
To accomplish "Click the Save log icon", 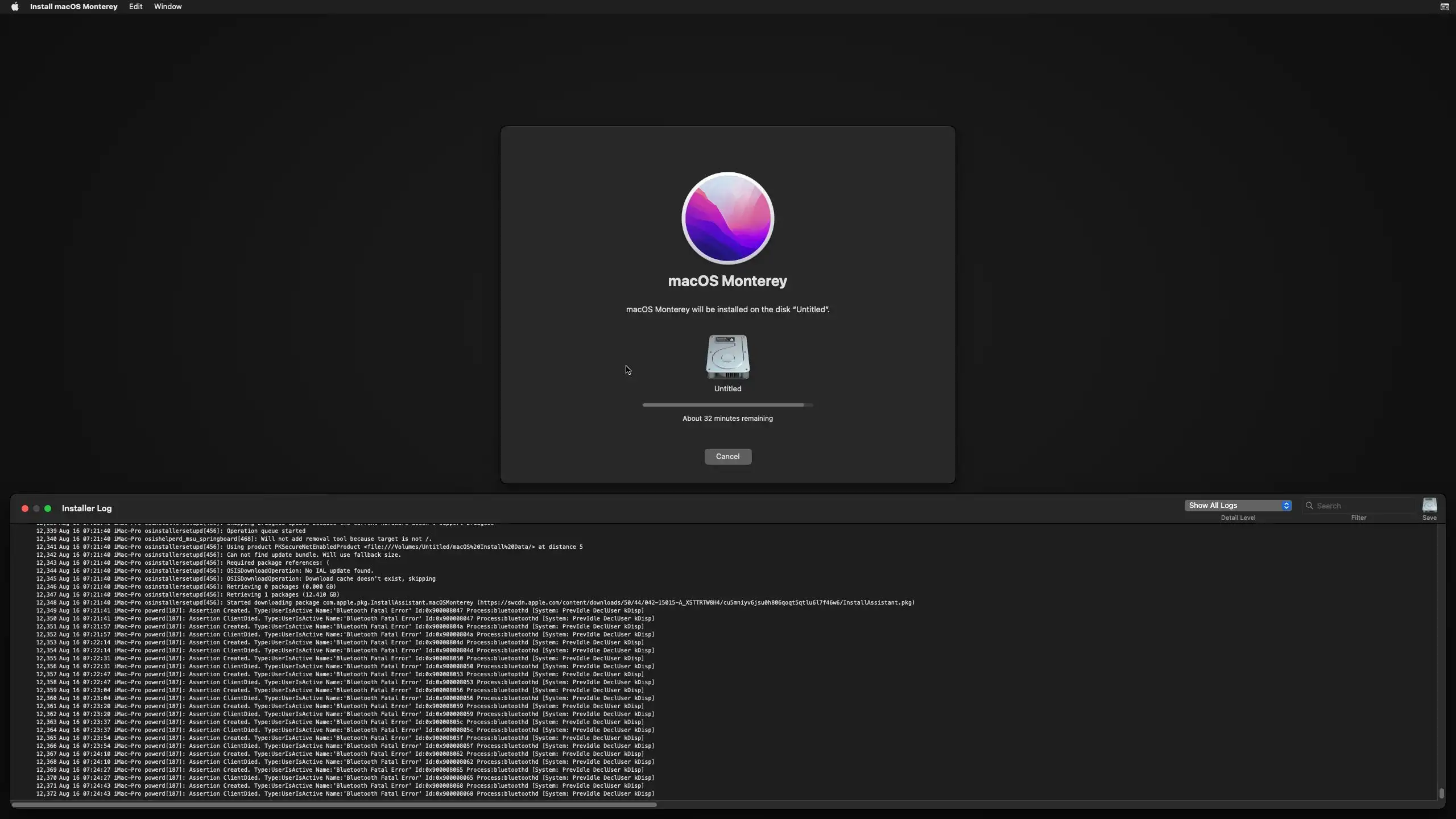I will 1429,506.
